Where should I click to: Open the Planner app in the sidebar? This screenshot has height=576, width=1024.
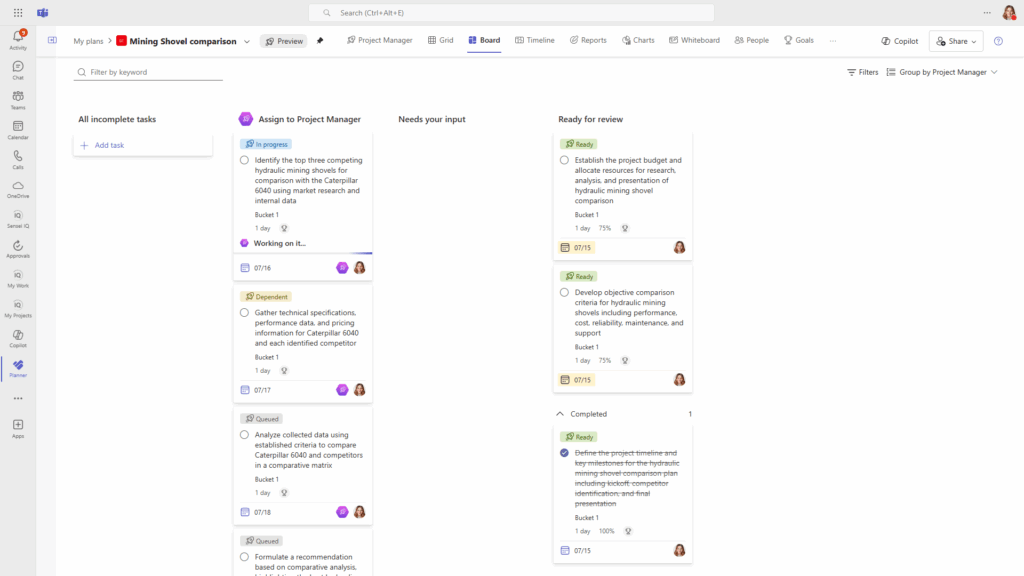coord(18,368)
